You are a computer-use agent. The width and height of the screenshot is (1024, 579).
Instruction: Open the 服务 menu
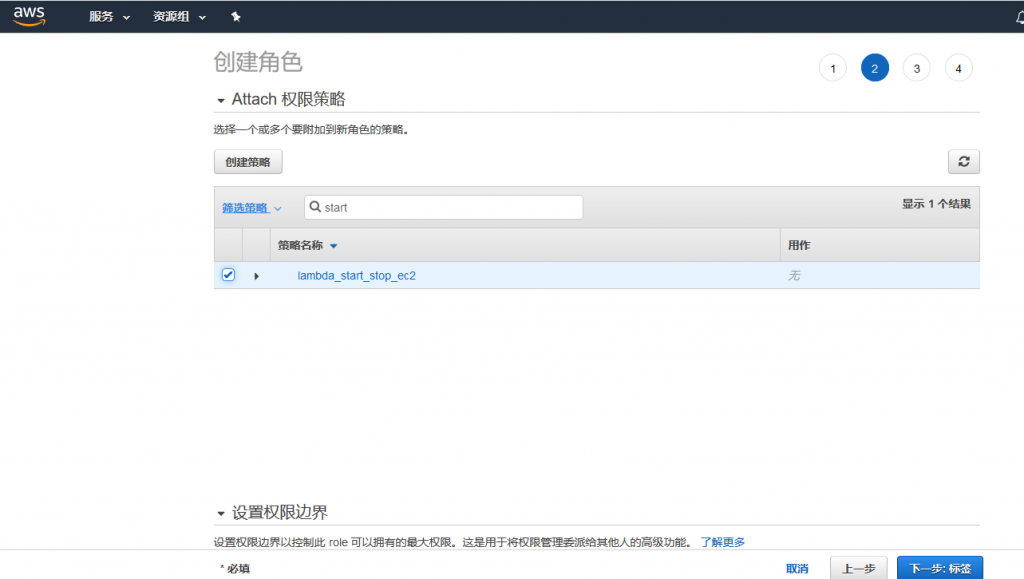[109, 17]
